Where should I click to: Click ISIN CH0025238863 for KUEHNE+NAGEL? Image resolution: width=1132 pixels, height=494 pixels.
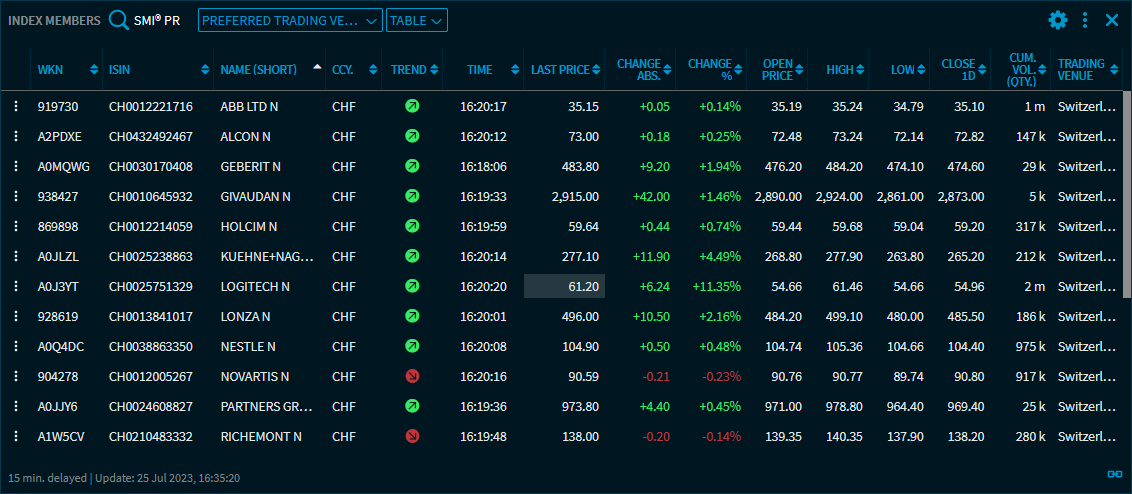pos(151,257)
